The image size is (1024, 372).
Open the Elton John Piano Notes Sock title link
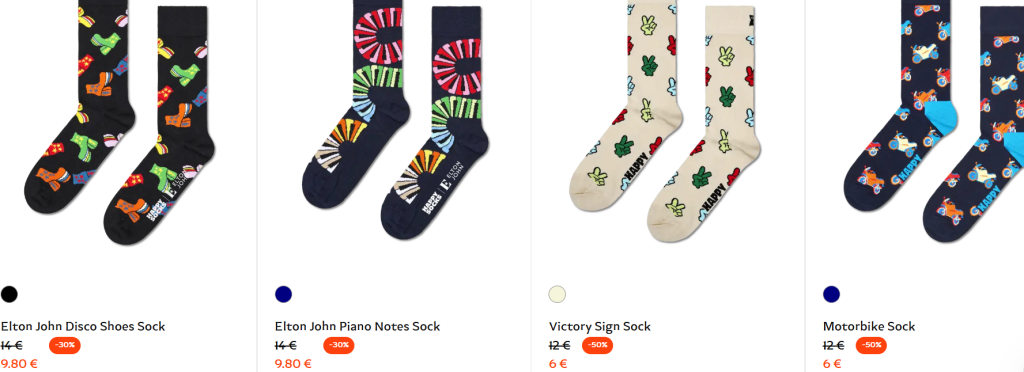coord(357,326)
